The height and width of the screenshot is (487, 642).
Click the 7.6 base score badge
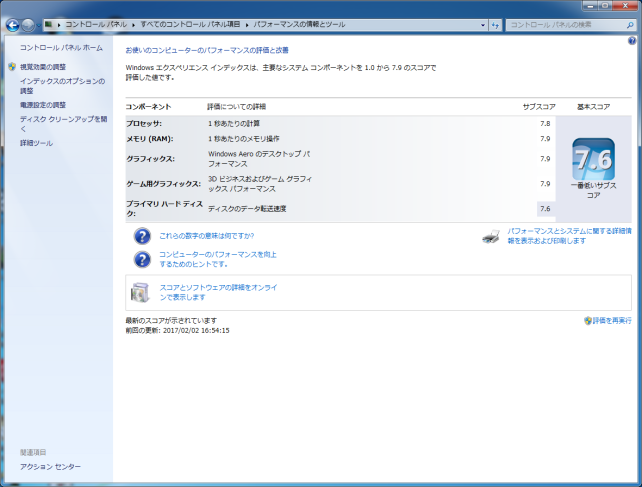(x=593, y=159)
